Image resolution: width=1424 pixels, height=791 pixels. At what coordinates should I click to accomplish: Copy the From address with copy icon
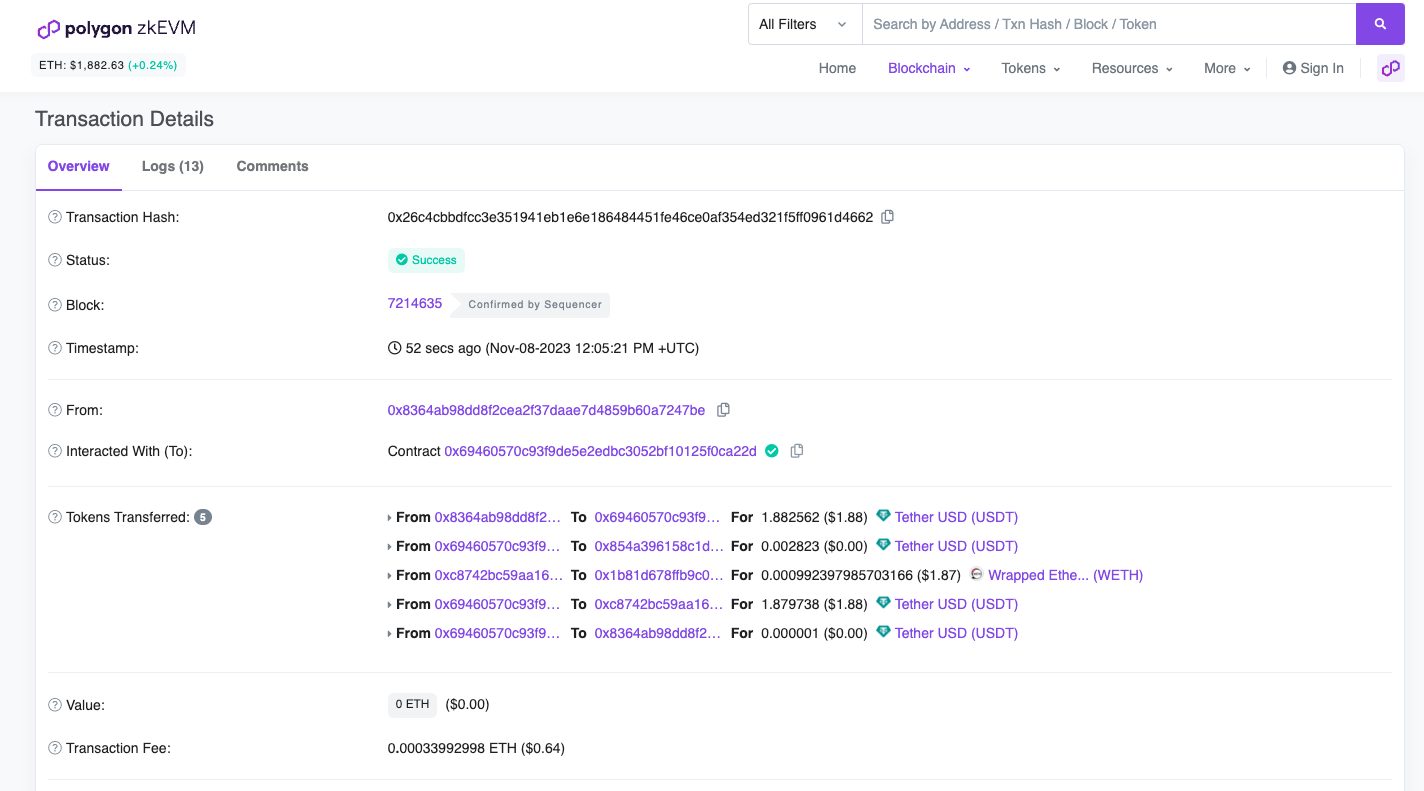click(x=723, y=410)
